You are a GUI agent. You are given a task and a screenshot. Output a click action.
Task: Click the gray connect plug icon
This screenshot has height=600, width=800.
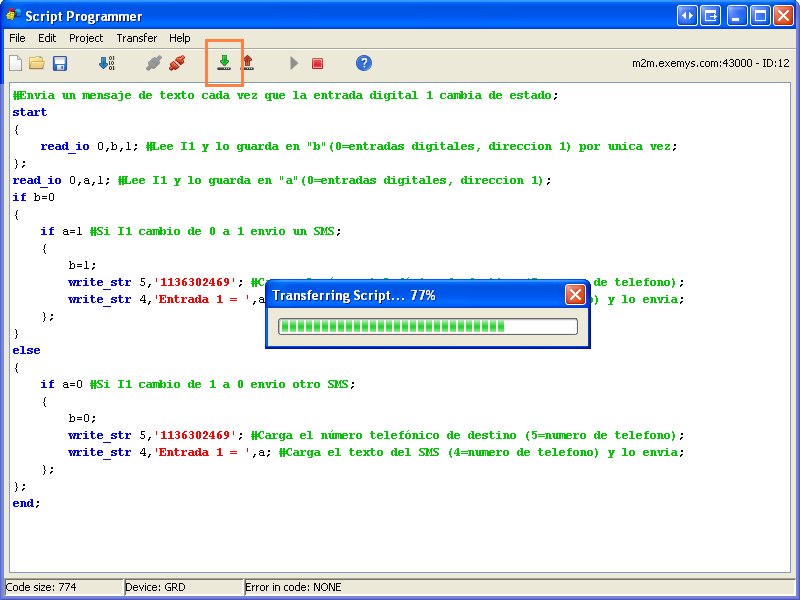(x=153, y=63)
